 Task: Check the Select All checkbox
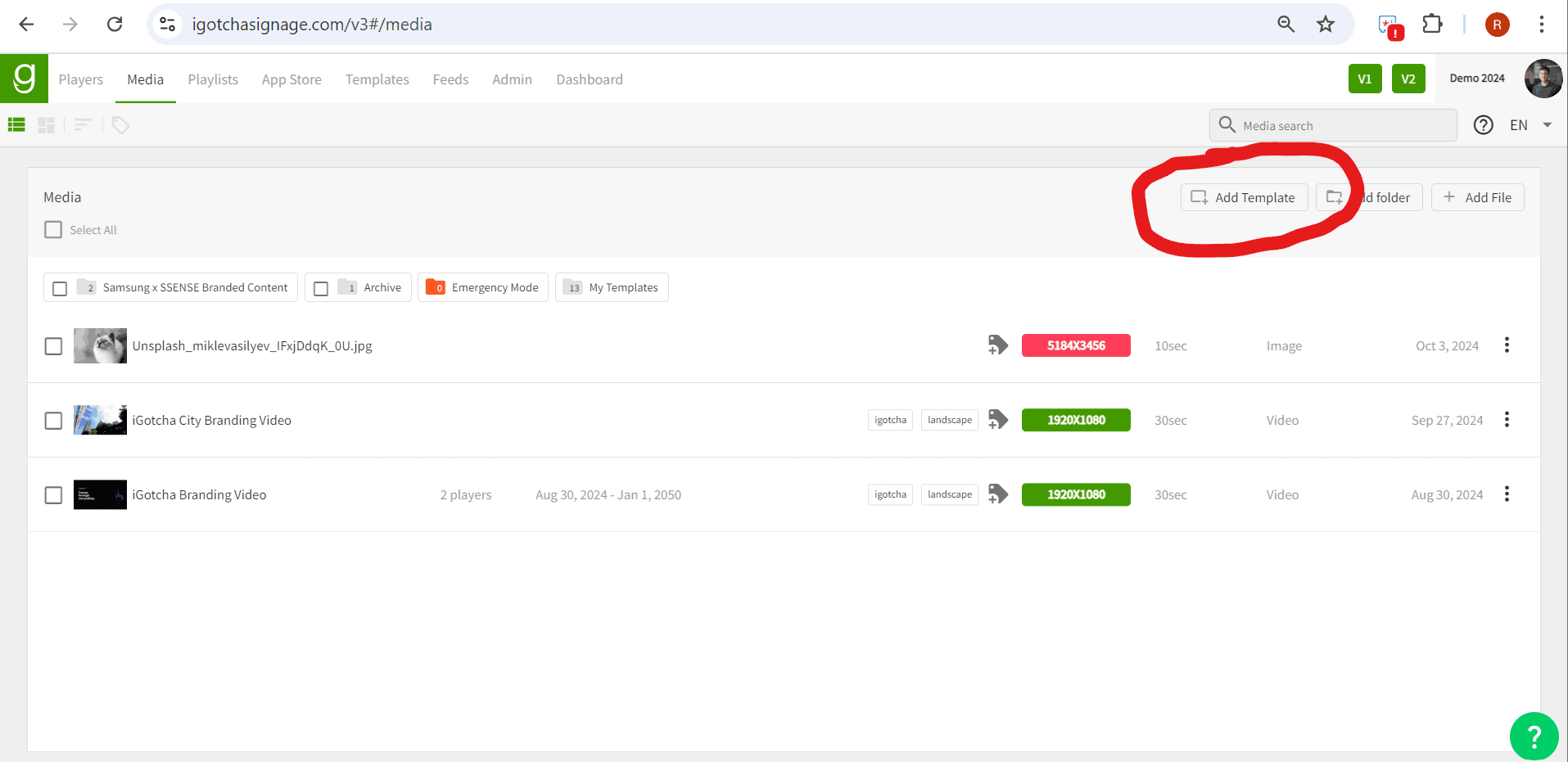pos(53,230)
